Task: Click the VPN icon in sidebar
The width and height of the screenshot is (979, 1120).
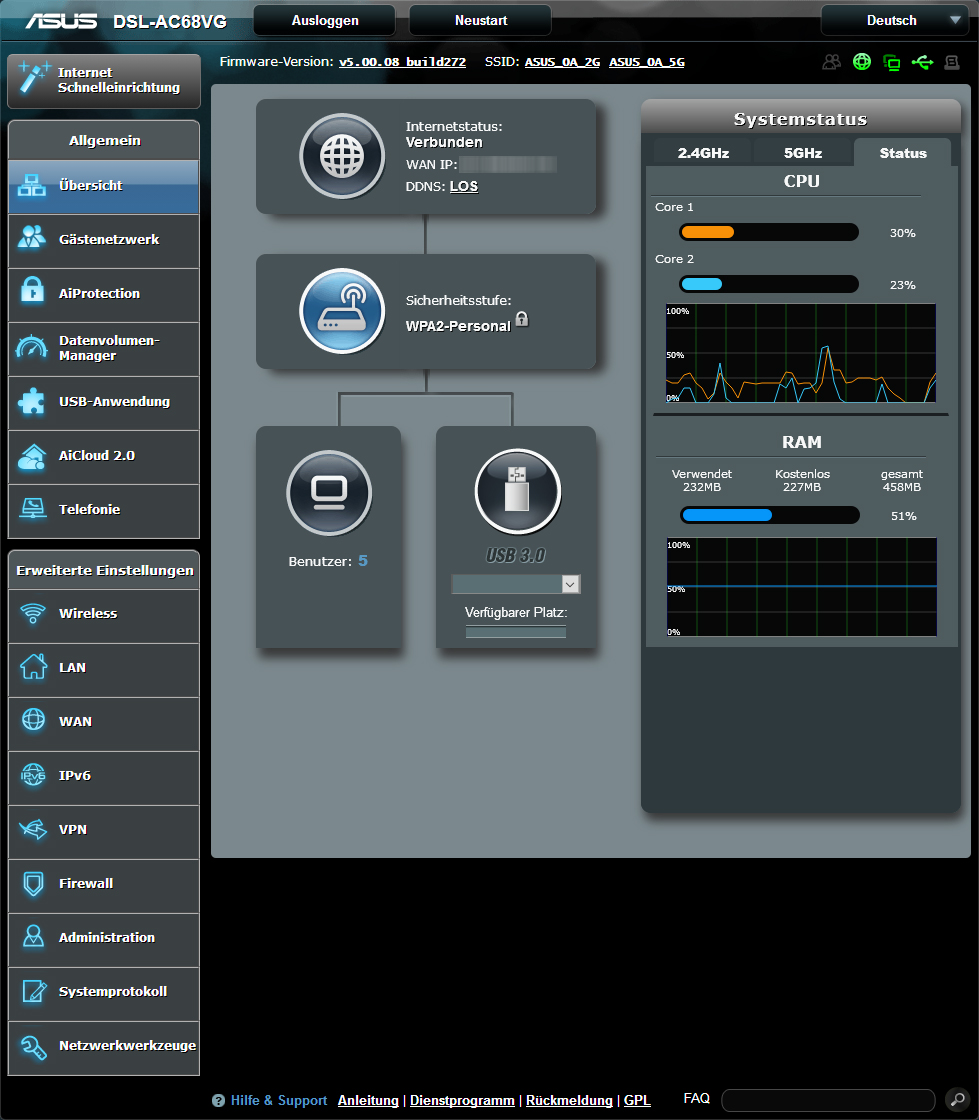Action: [x=33, y=829]
